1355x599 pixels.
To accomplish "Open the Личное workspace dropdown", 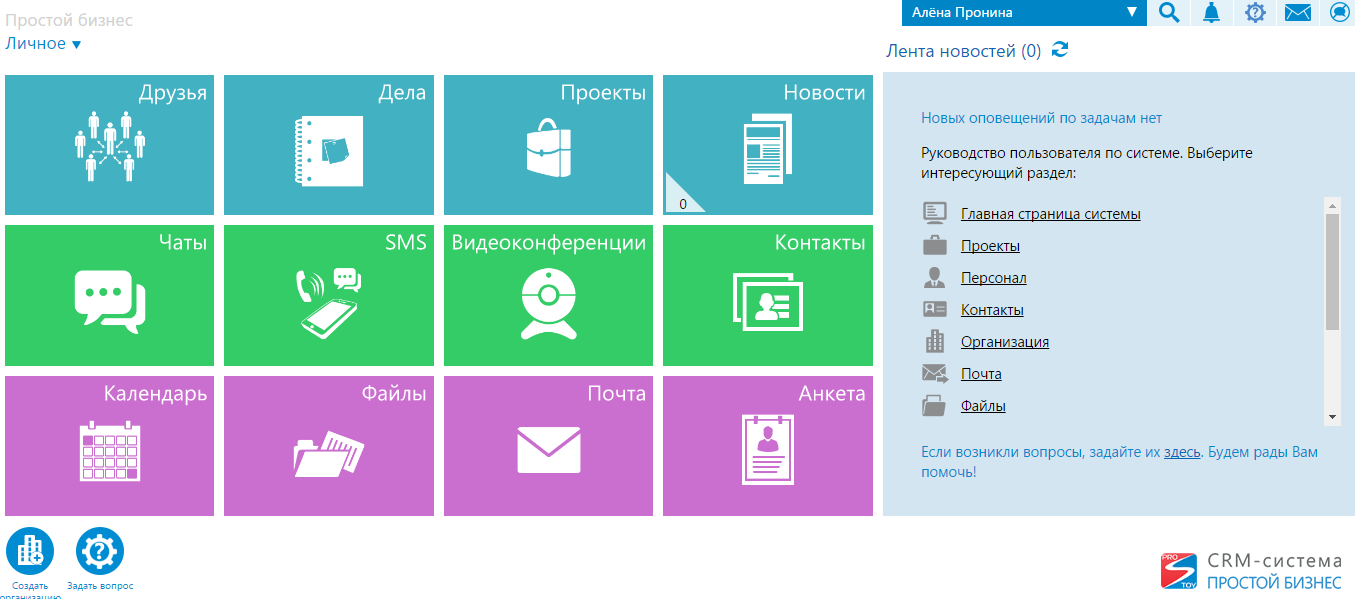I will pyautogui.click(x=43, y=44).
